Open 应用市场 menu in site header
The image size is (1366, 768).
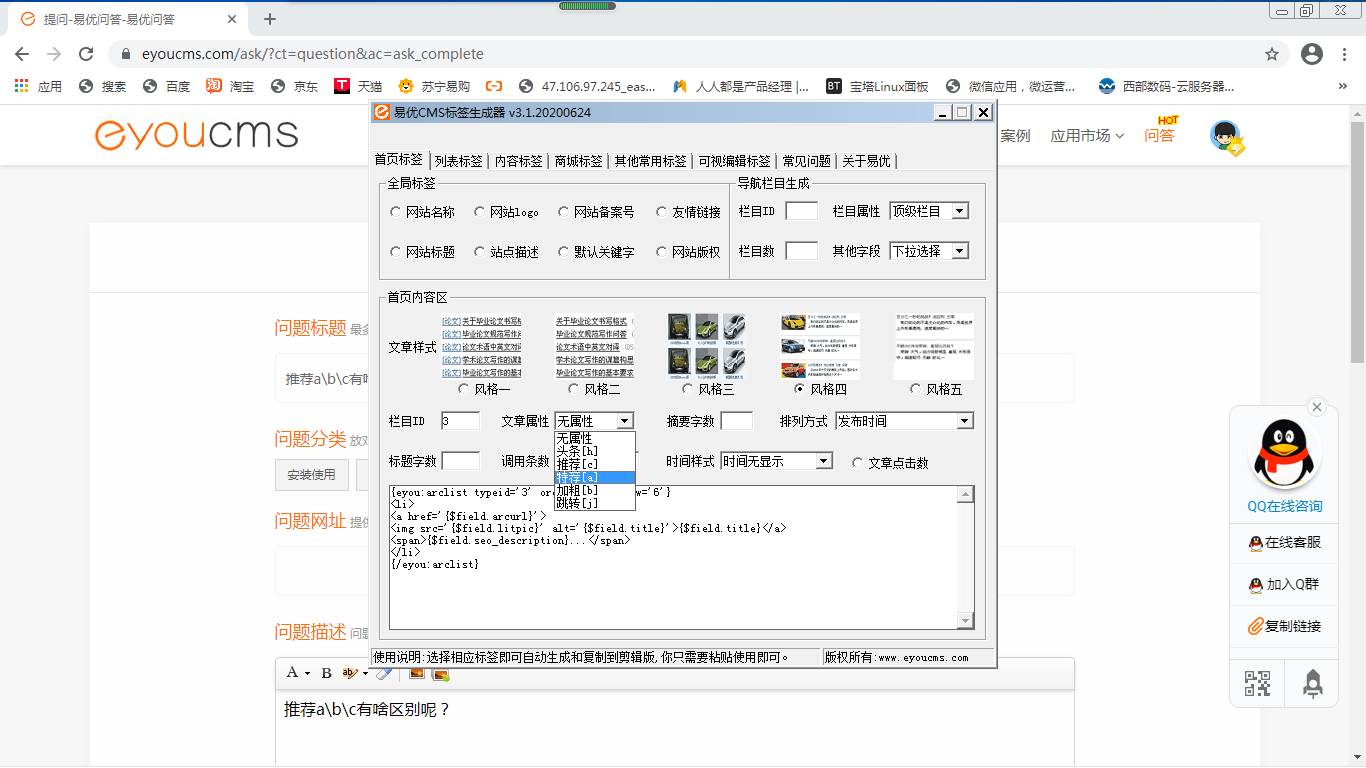[1087, 135]
